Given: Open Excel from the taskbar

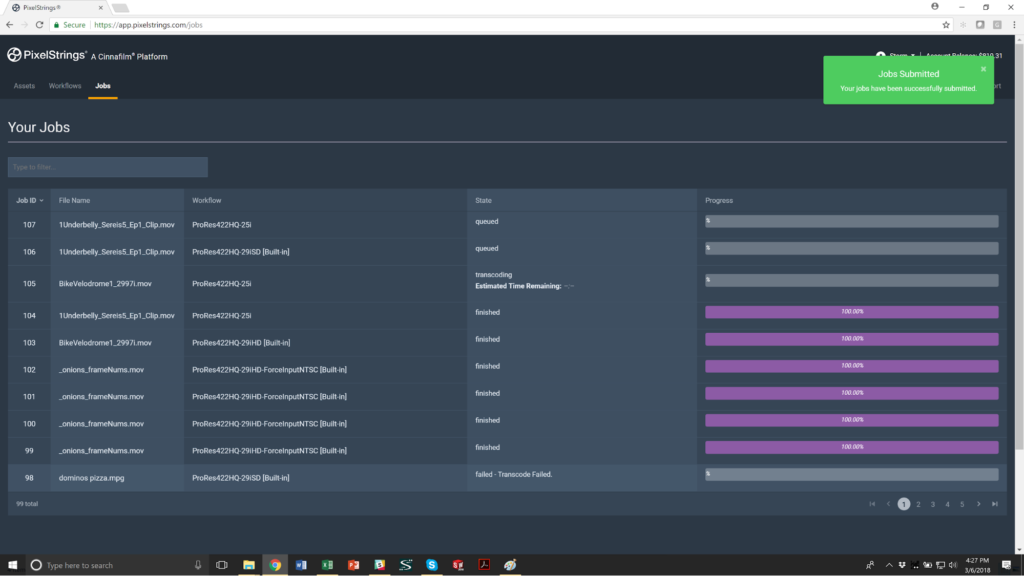Looking at the screenshot, I should pos(327,565).
